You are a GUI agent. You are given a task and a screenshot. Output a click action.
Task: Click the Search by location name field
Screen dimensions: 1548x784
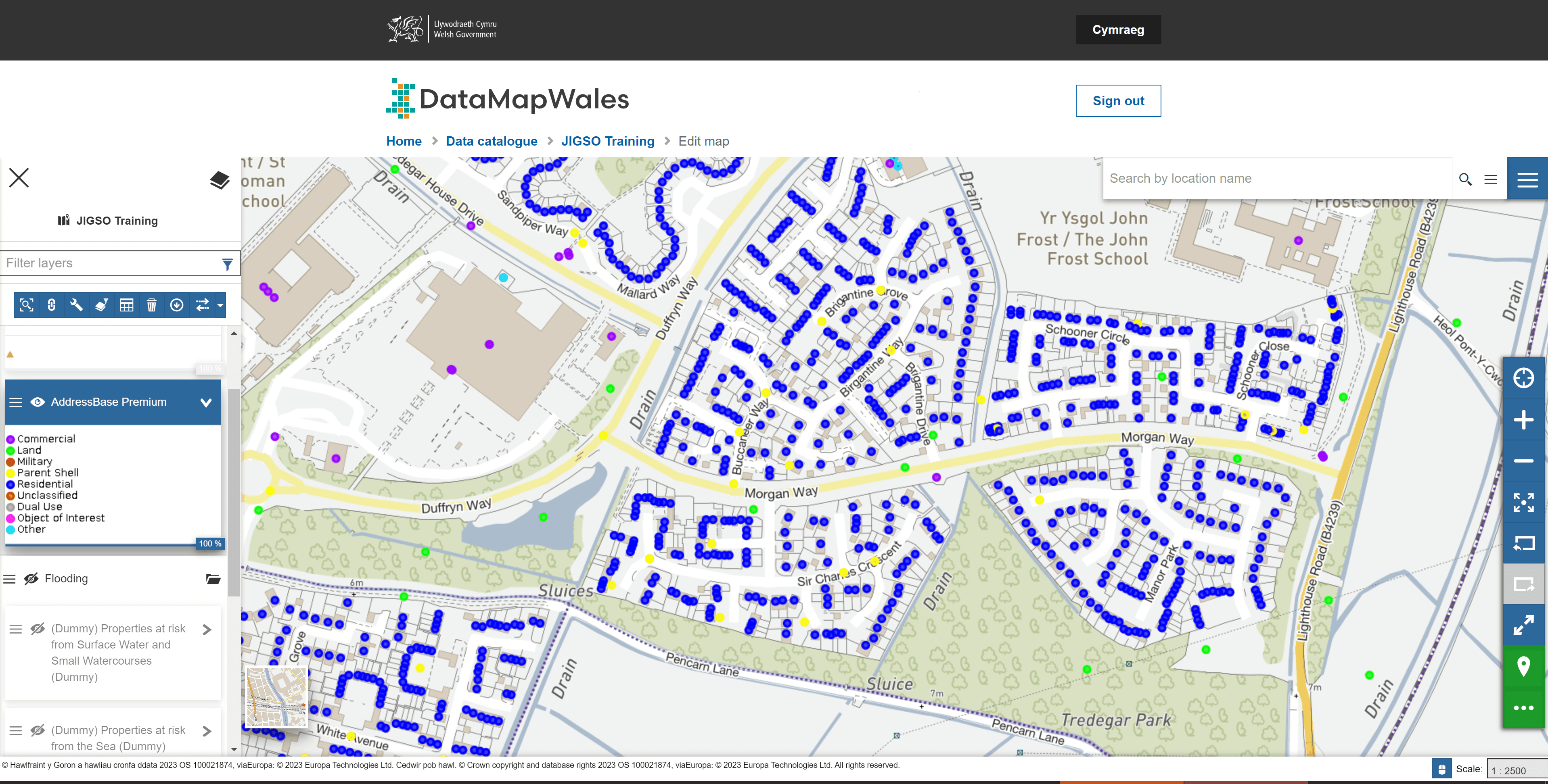pos(1278,178)
